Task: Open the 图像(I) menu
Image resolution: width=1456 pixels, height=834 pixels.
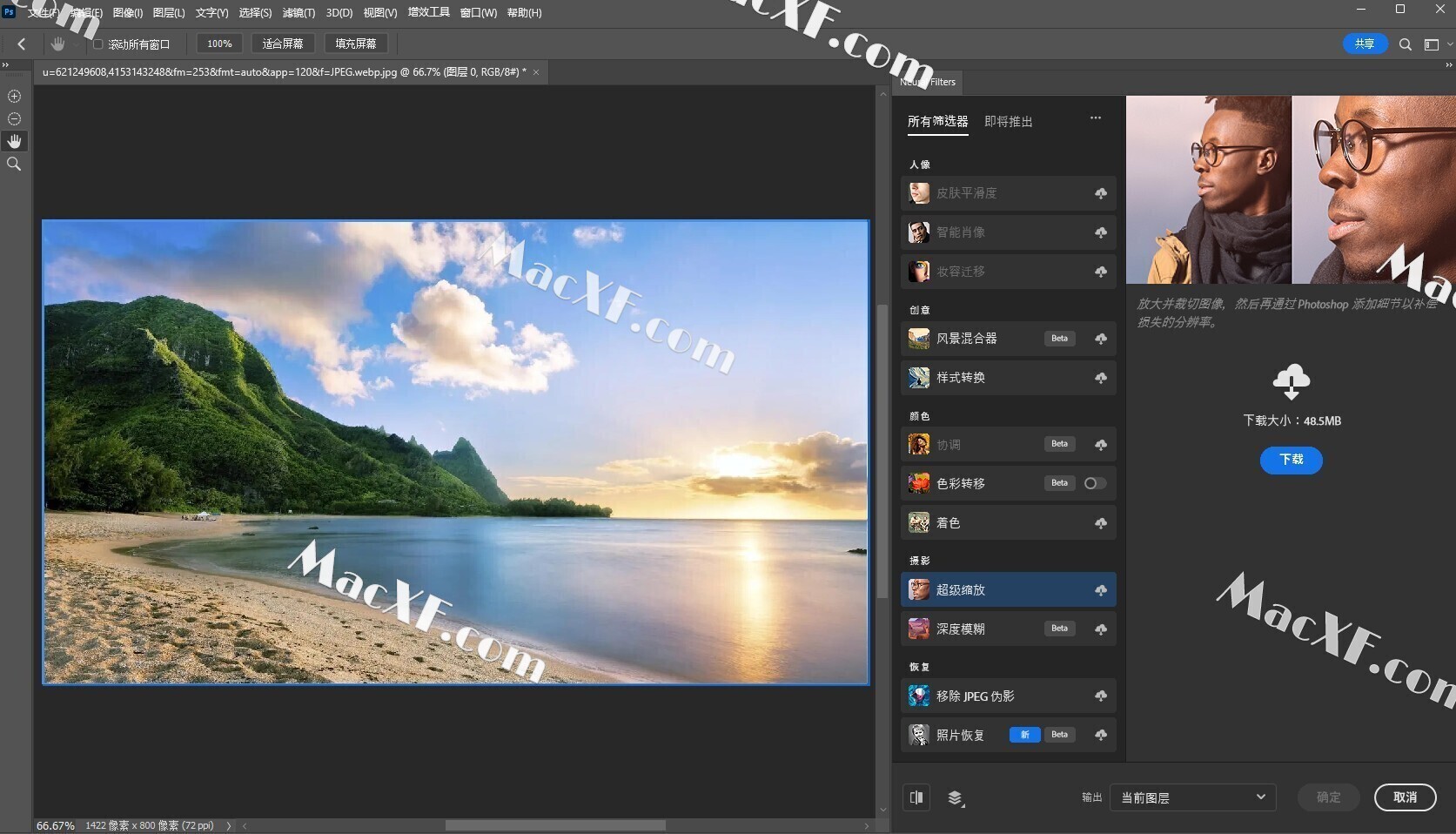Action: coord(128,13)
